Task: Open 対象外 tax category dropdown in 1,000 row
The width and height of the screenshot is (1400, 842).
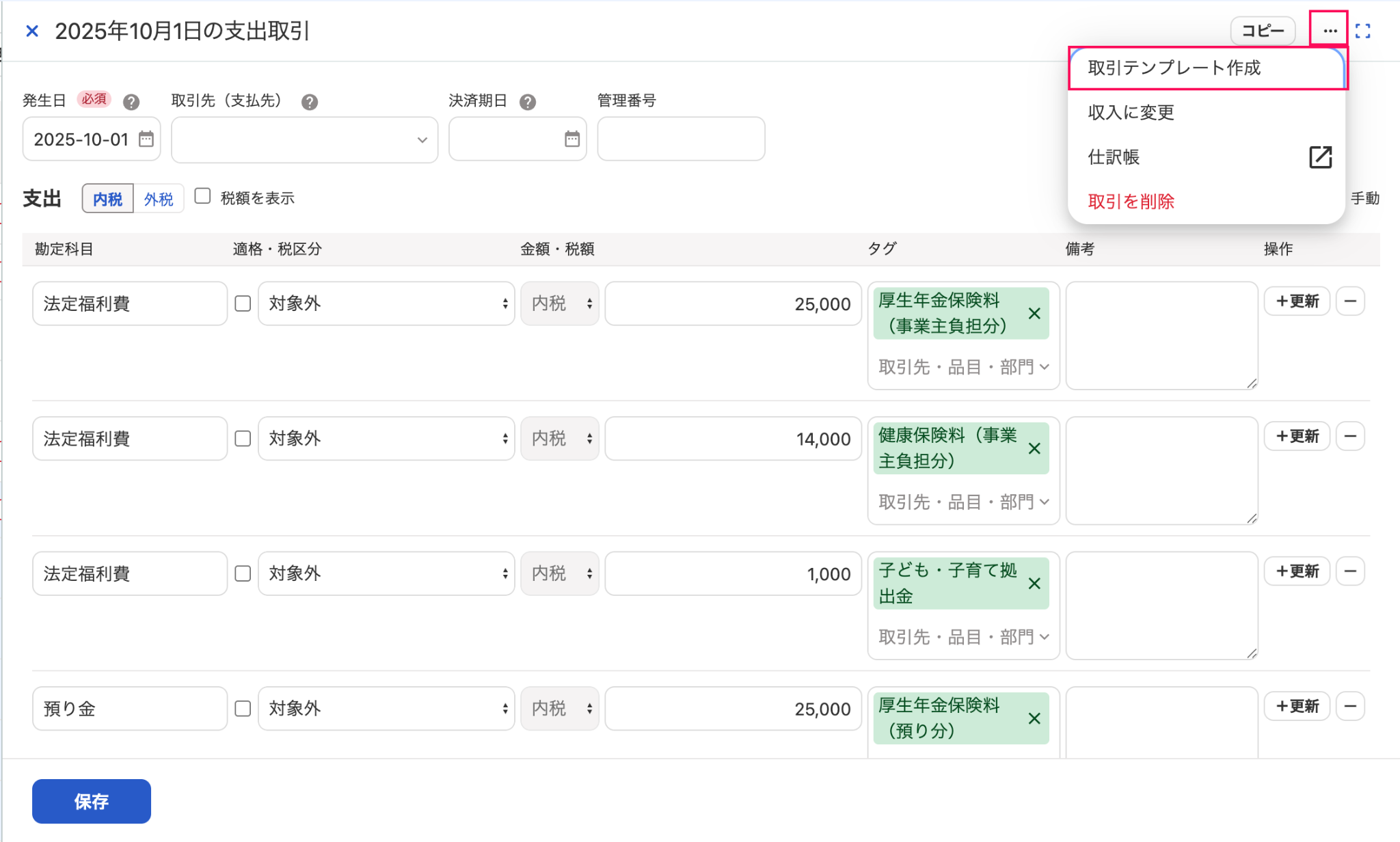Action: 386,573
